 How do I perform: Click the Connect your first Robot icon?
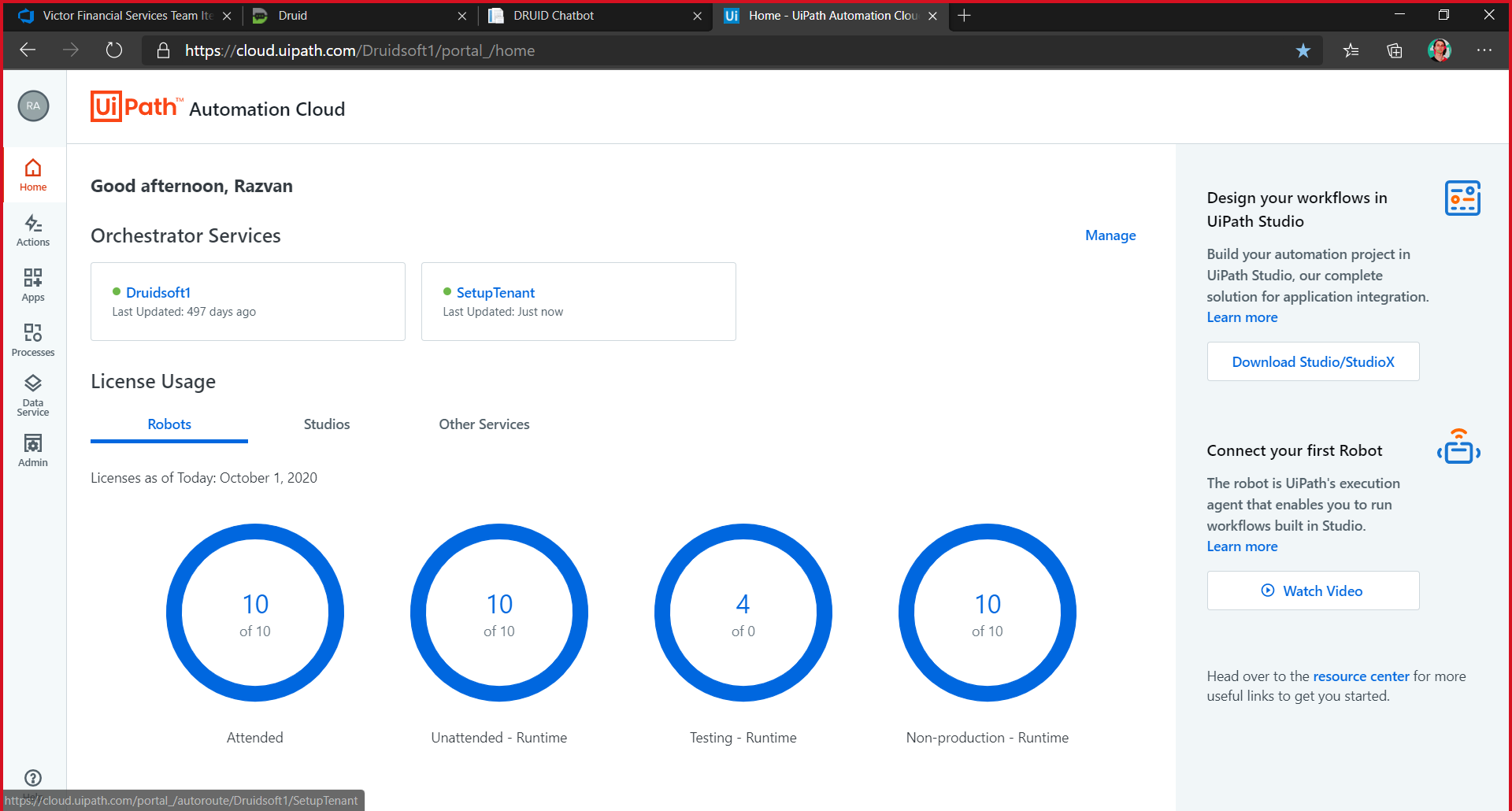click(1458, 446)
